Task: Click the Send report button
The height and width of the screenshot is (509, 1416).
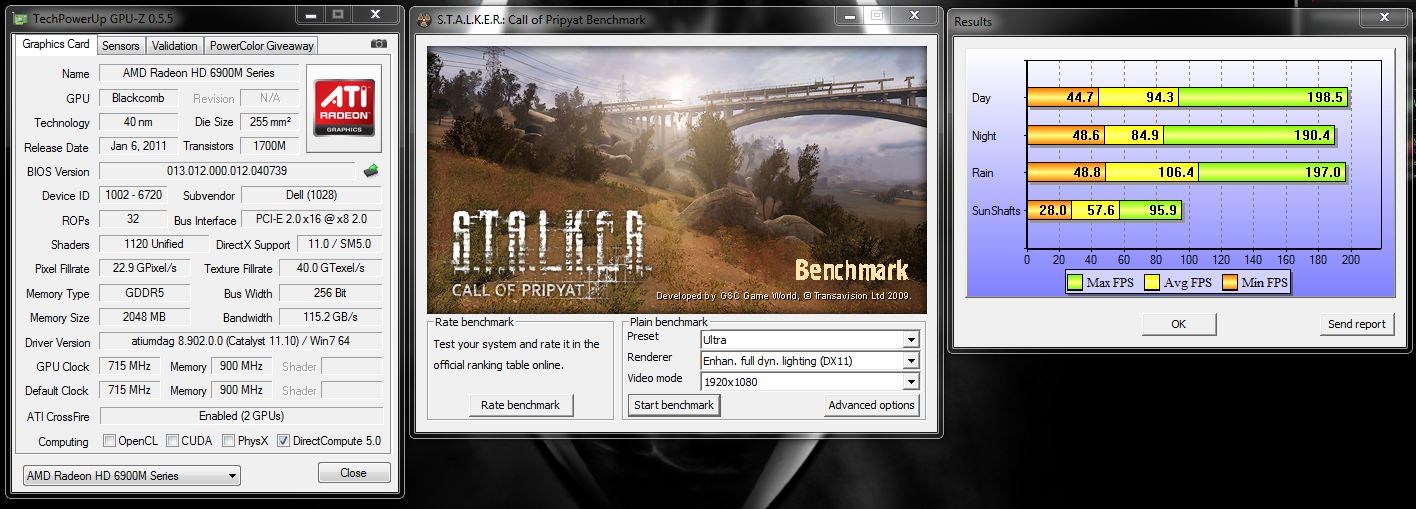Action: [1356, 324]
